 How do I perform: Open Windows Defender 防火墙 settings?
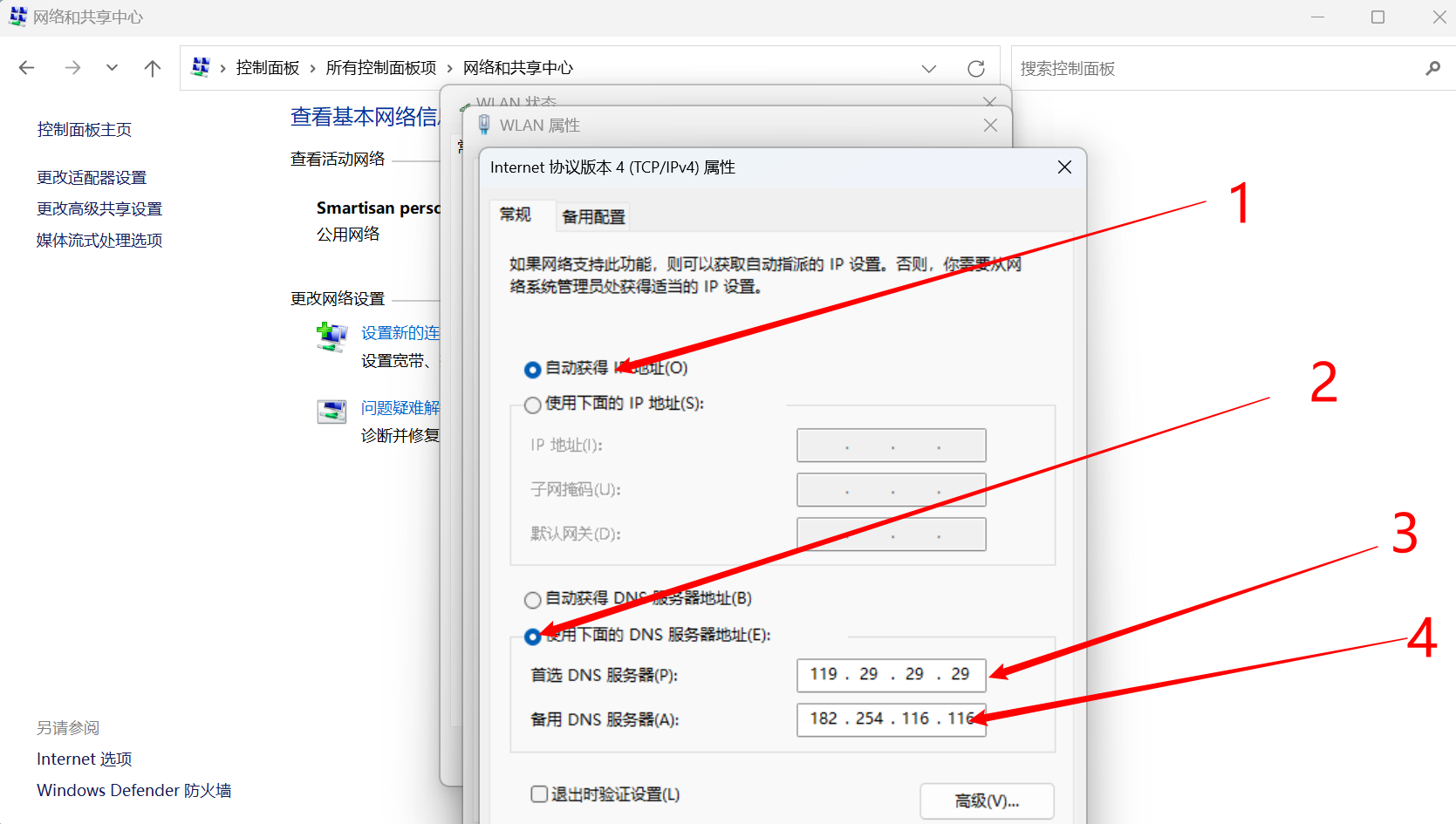[133, 790]
